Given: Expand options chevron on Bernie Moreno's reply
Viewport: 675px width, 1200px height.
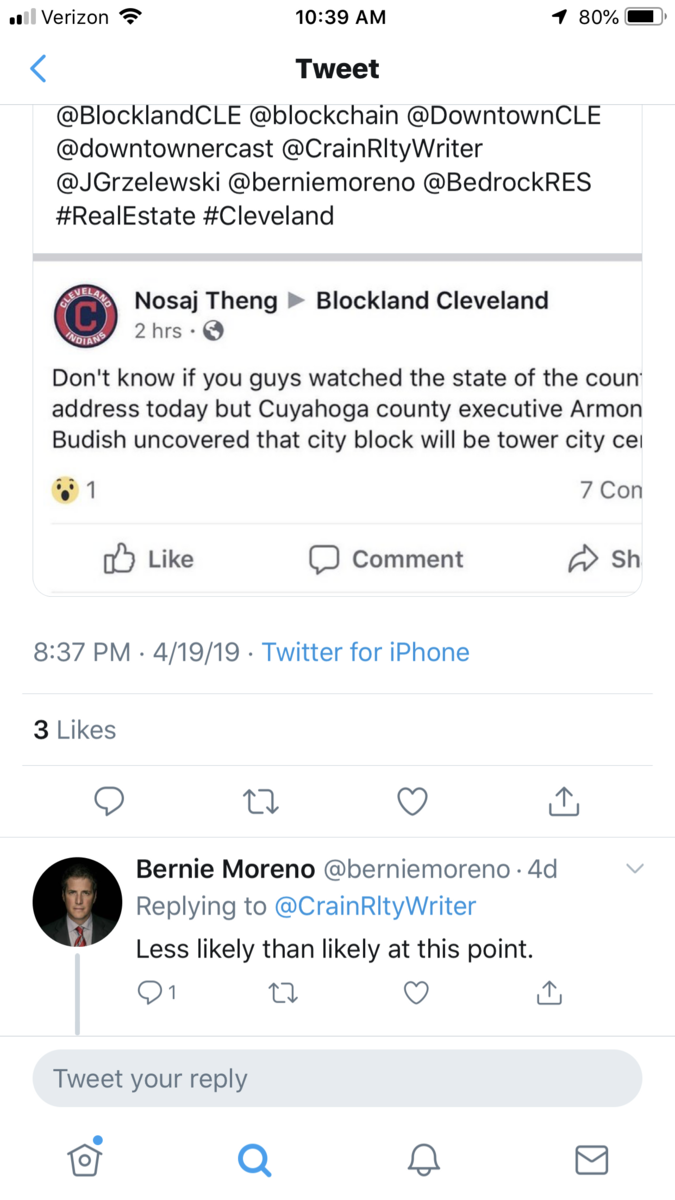Looking at the screenshot, I should [635, 869].
